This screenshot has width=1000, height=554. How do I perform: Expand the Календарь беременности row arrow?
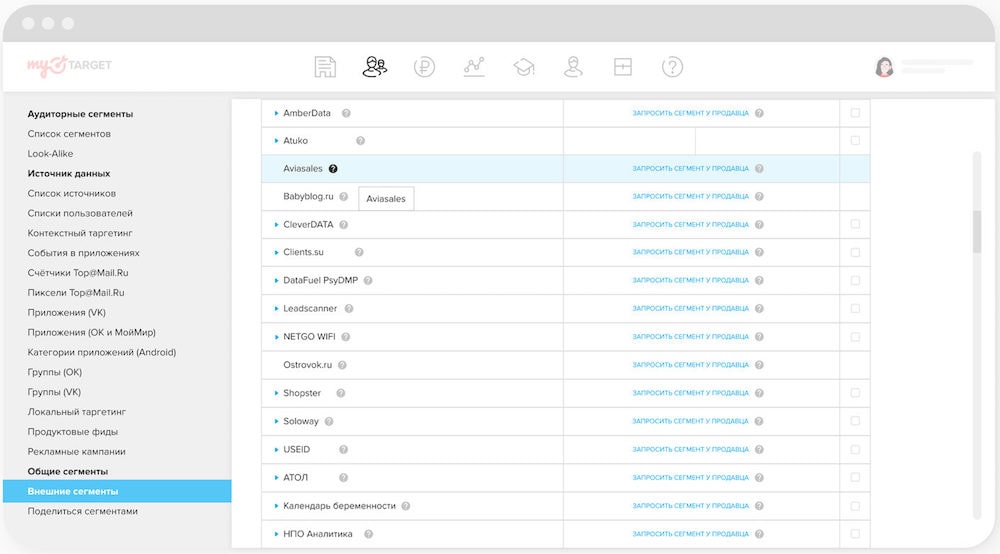coord(276,506)
